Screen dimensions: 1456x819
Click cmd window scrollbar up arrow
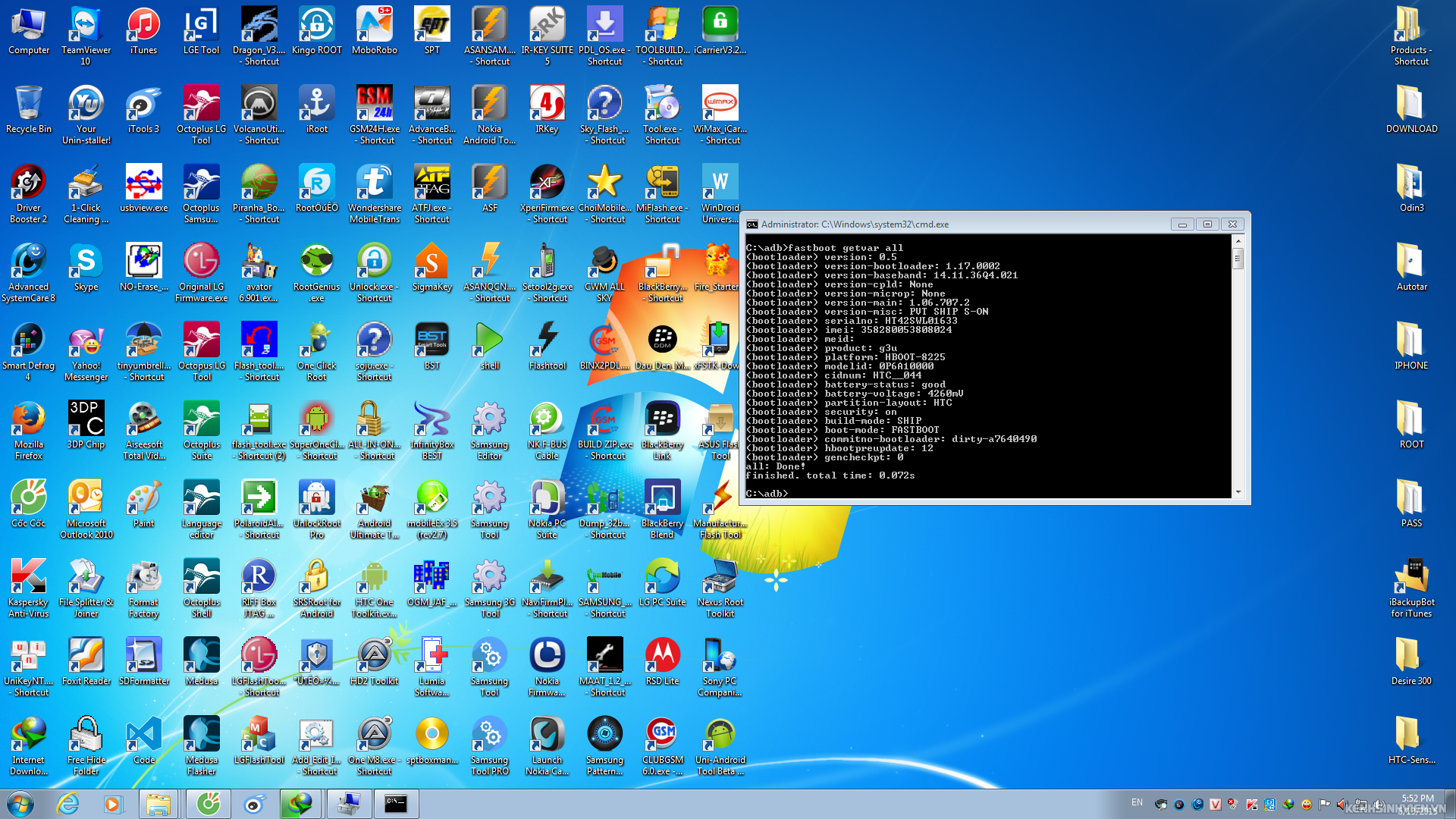(x=1238, y=241)
